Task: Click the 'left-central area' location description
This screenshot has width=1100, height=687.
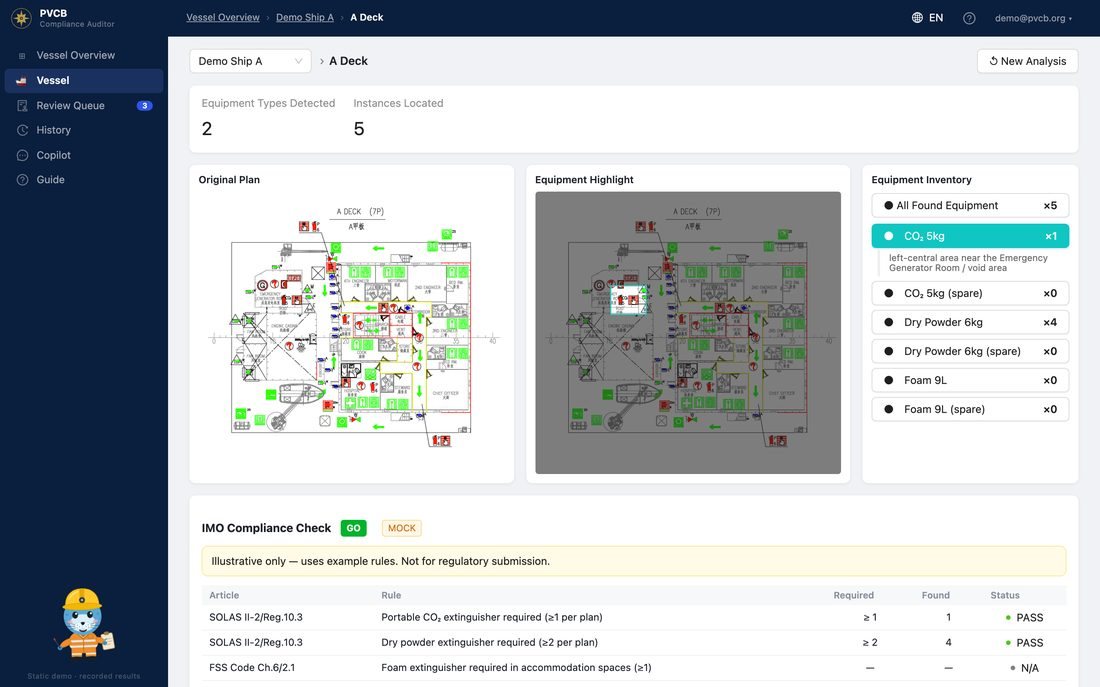Action: pyautogui.click(x=968, y=263)
